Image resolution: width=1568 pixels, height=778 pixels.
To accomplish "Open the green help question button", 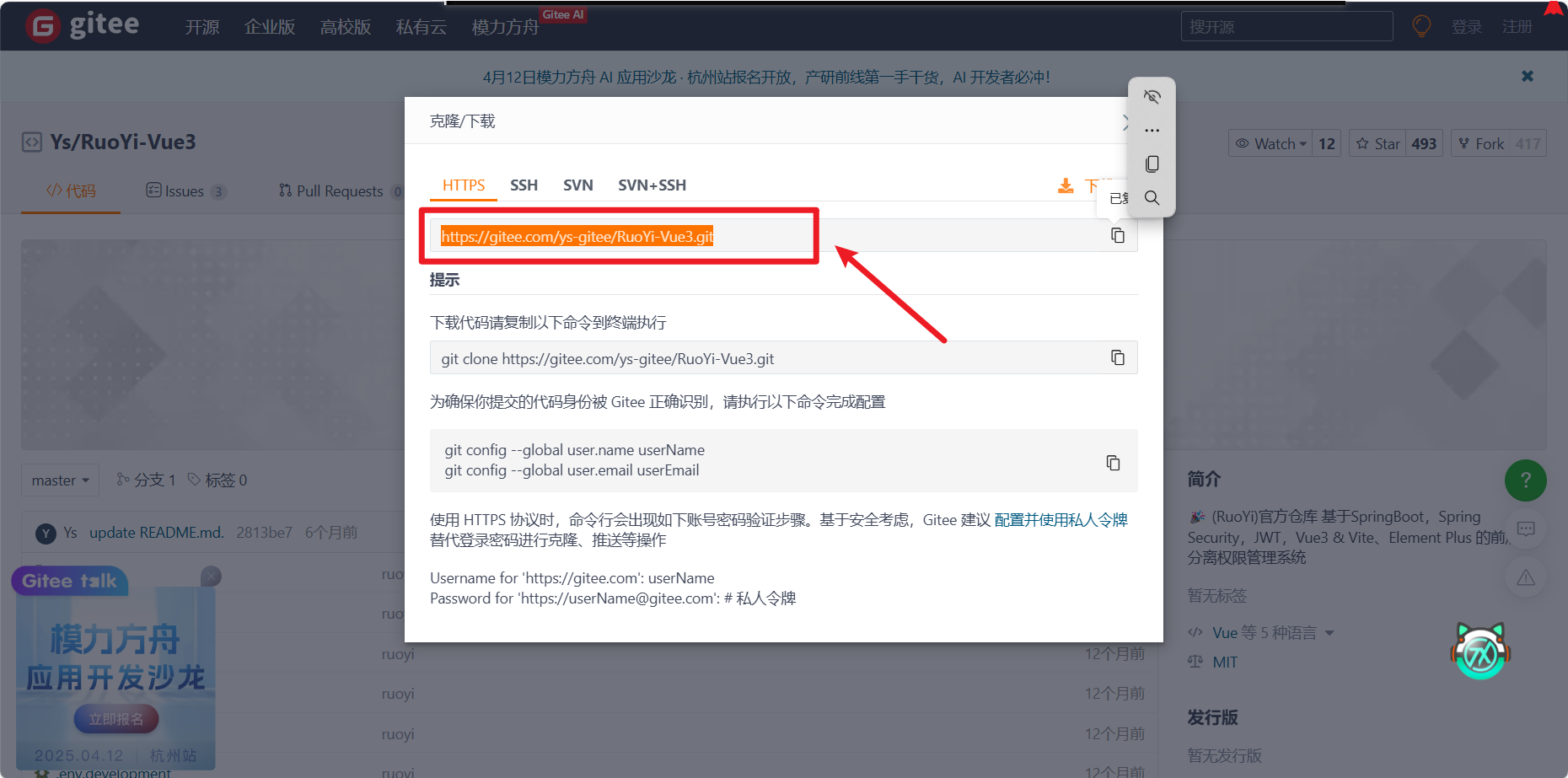I will pos(1526,480).
